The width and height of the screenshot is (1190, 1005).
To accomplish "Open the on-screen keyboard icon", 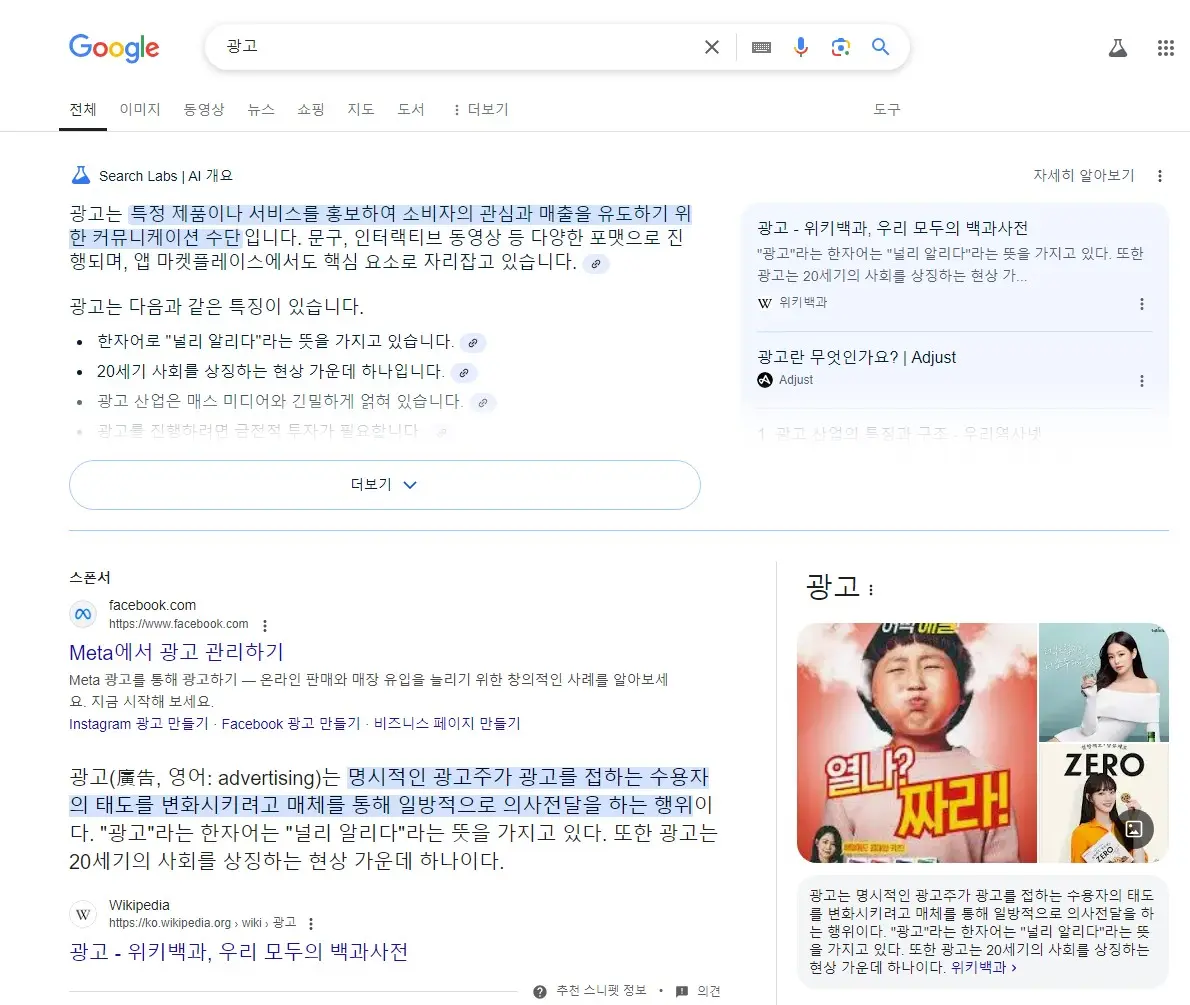I will point(761,46).
